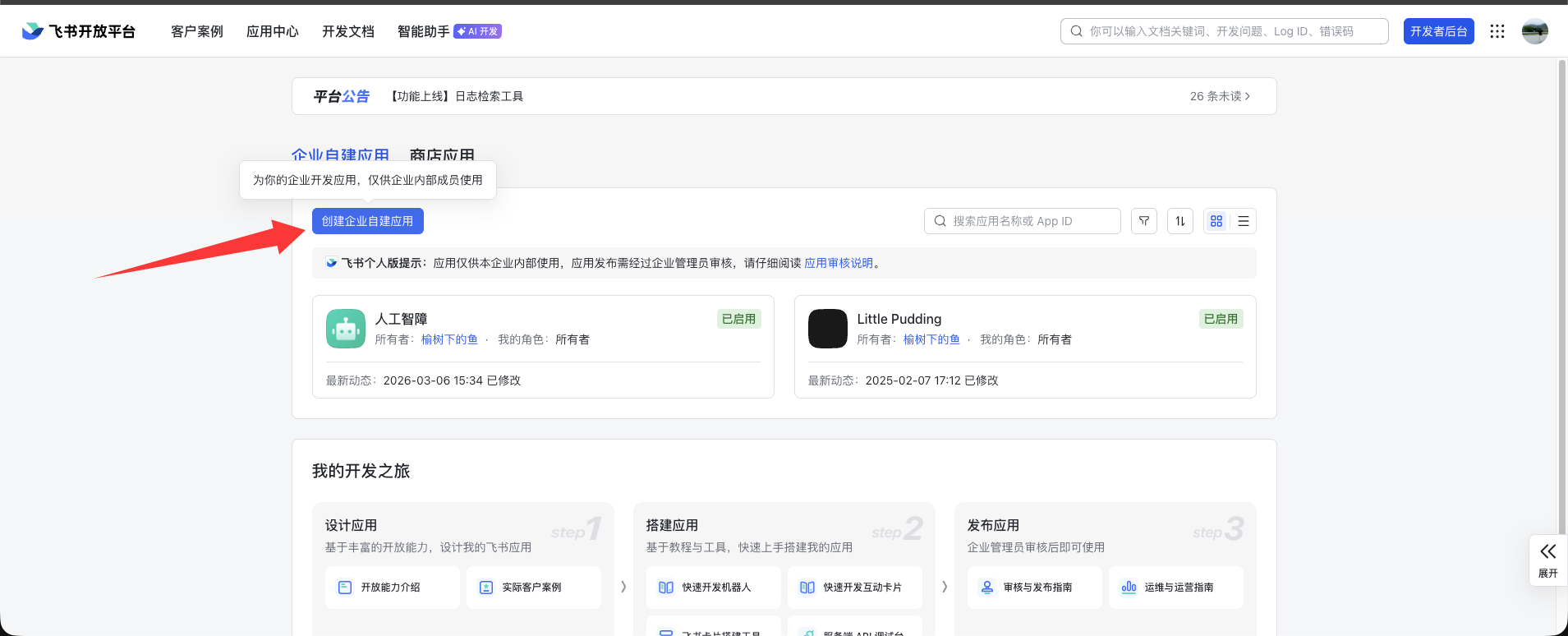Click owner 榆树下的鱼 on 人工智障 card
Image resolution: width=1568 pixels, height=636 pixels.
click(449, 339)
